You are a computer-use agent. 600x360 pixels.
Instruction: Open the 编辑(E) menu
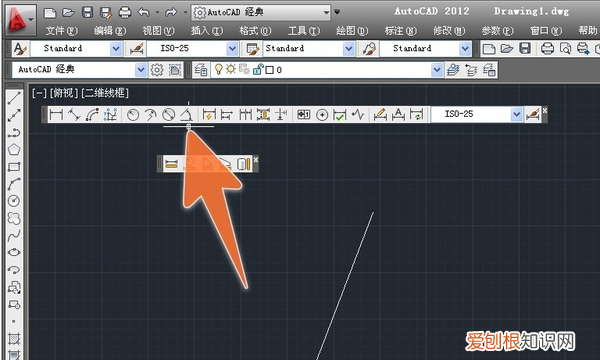(x=110, y=31)
